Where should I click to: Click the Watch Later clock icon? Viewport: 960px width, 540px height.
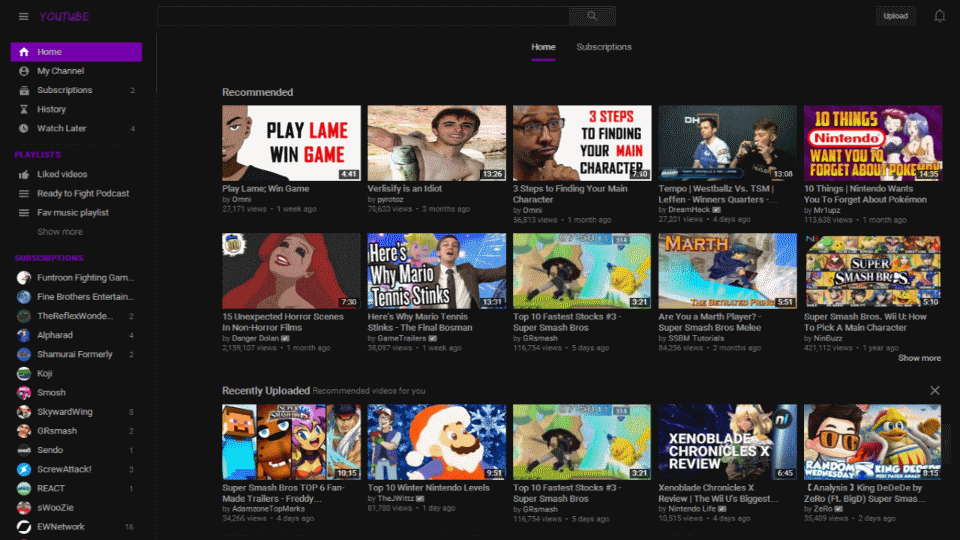point(24,128)
